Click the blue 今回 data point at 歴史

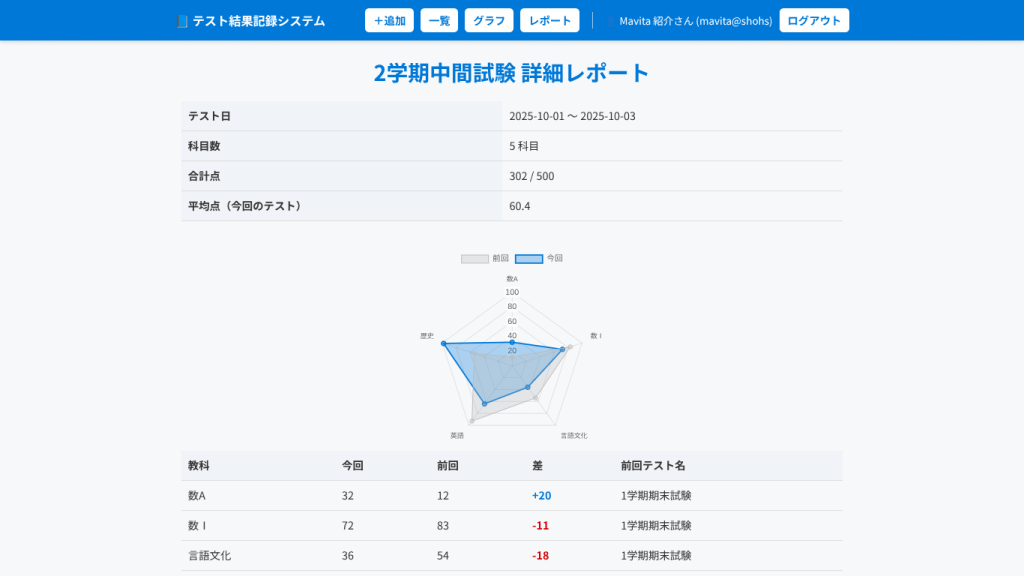tap(443, 344)
